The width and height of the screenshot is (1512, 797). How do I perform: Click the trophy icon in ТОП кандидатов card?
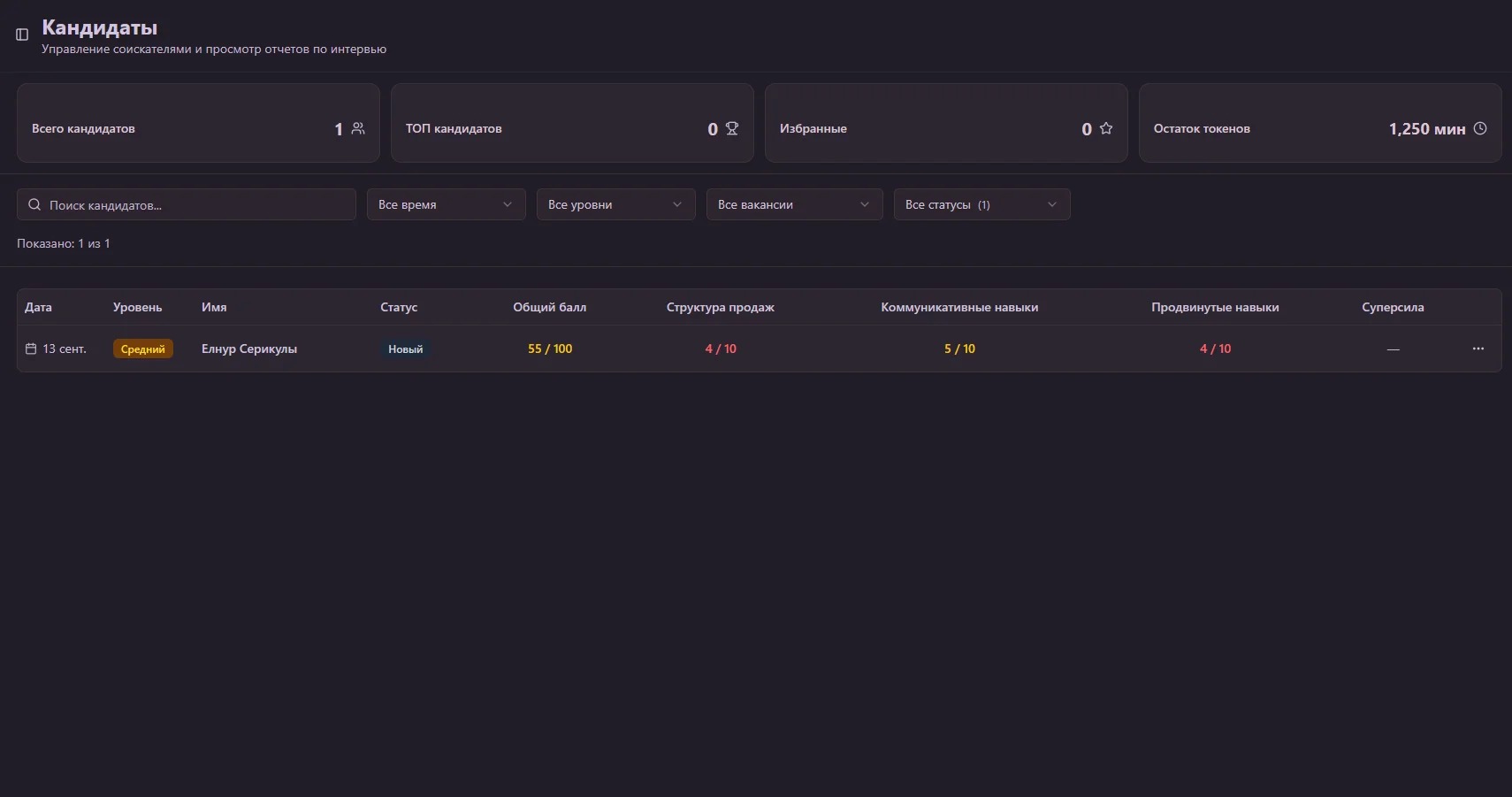(732, 128)
